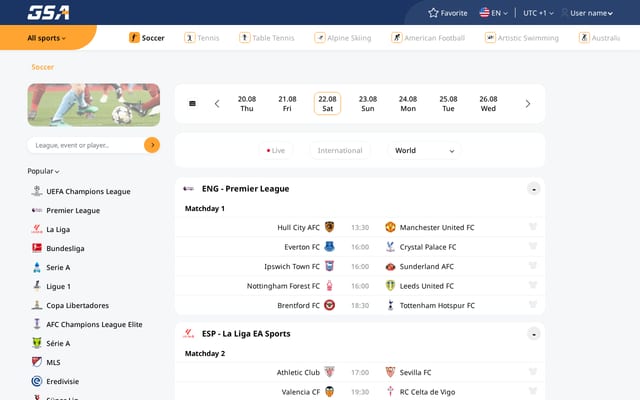Collapse the ESP - La Liga EA Sports section
This screenshot has height=400, width=640.
pos(533,334)
